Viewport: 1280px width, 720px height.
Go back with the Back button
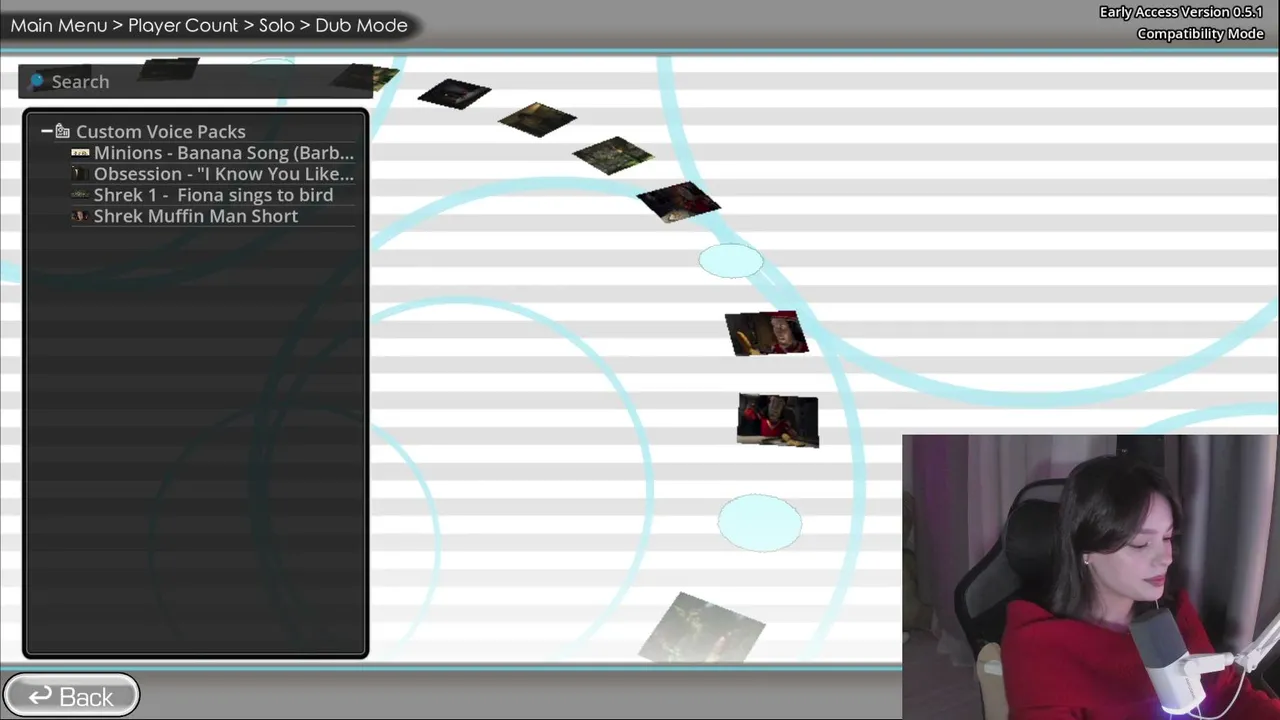71,696
